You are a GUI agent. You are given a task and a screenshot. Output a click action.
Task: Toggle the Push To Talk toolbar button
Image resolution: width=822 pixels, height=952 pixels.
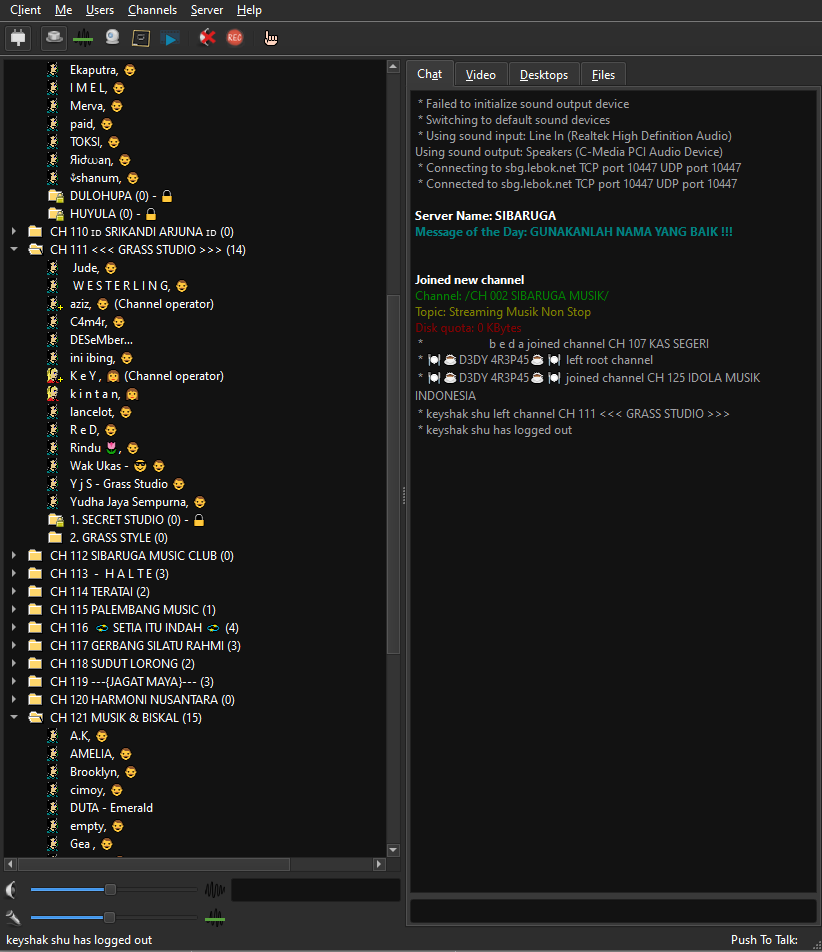point(55,38)
